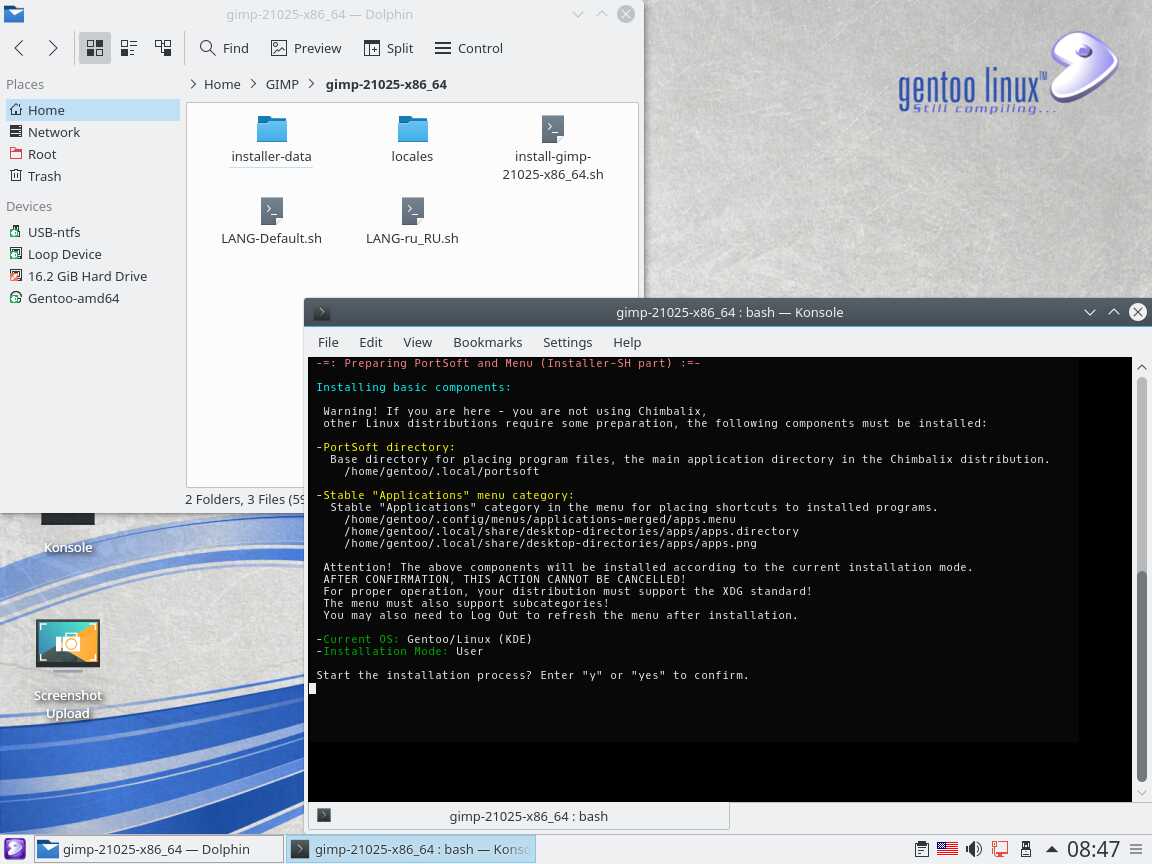Open Konsole File menu

[328, 342]
